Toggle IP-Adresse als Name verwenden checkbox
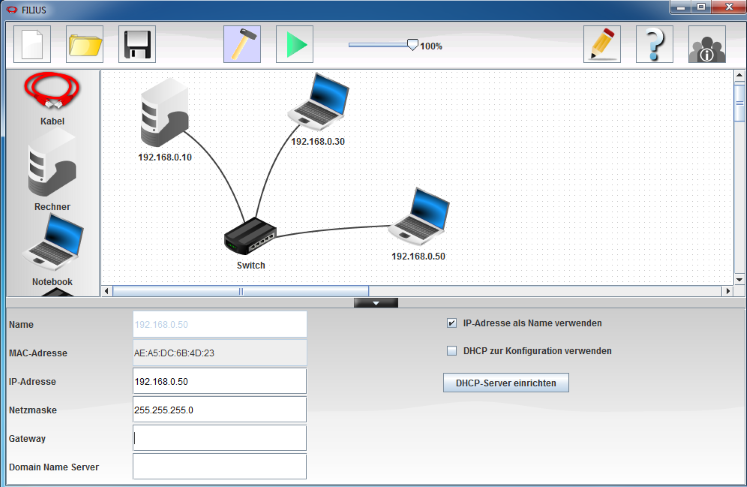This screenshot has height=487, width=747. [x=452, y=323]
